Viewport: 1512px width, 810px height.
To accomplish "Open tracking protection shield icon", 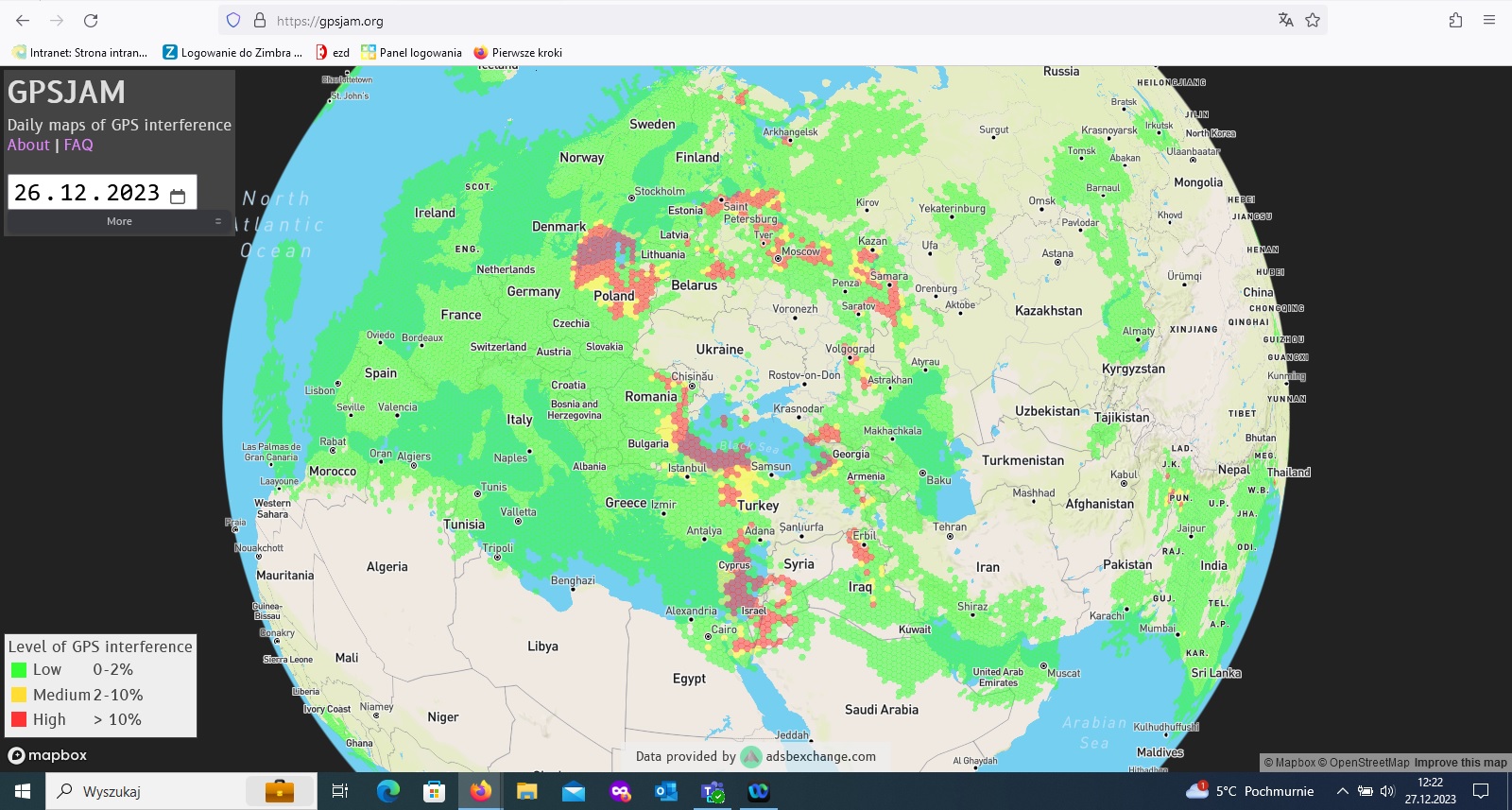I will [x=233, y=20].
